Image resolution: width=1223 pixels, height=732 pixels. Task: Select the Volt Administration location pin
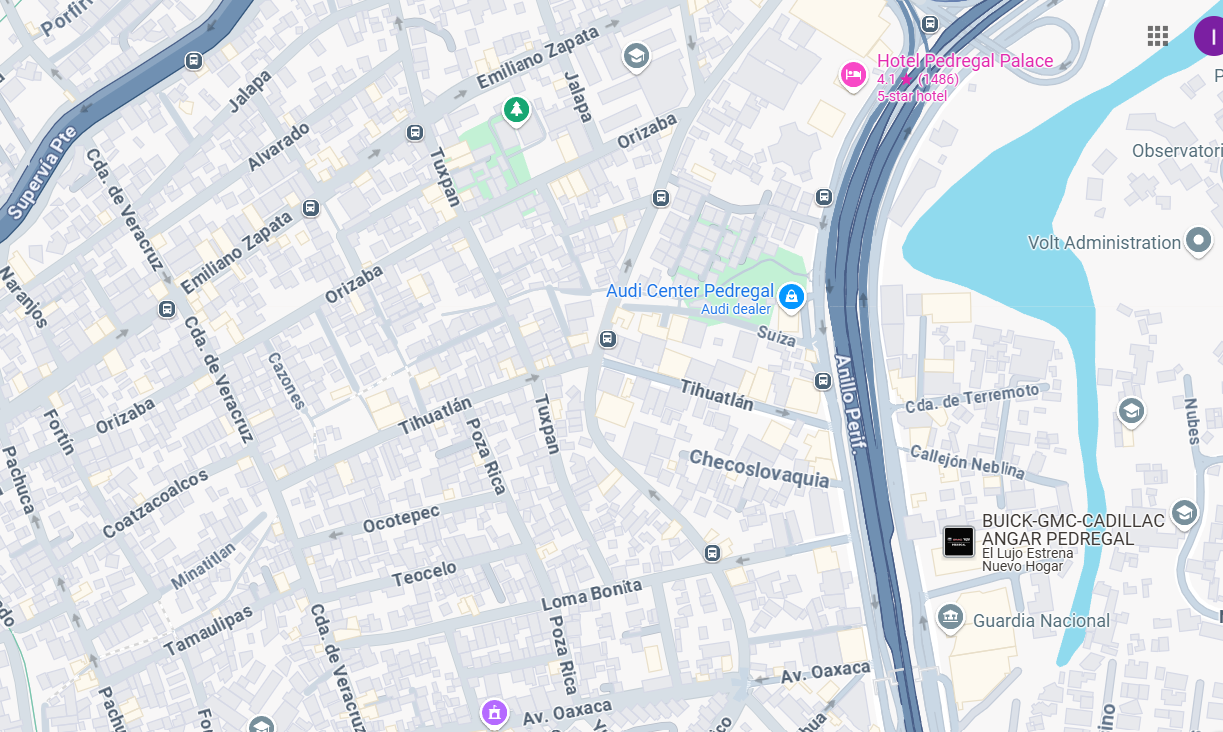(1198, 242)
